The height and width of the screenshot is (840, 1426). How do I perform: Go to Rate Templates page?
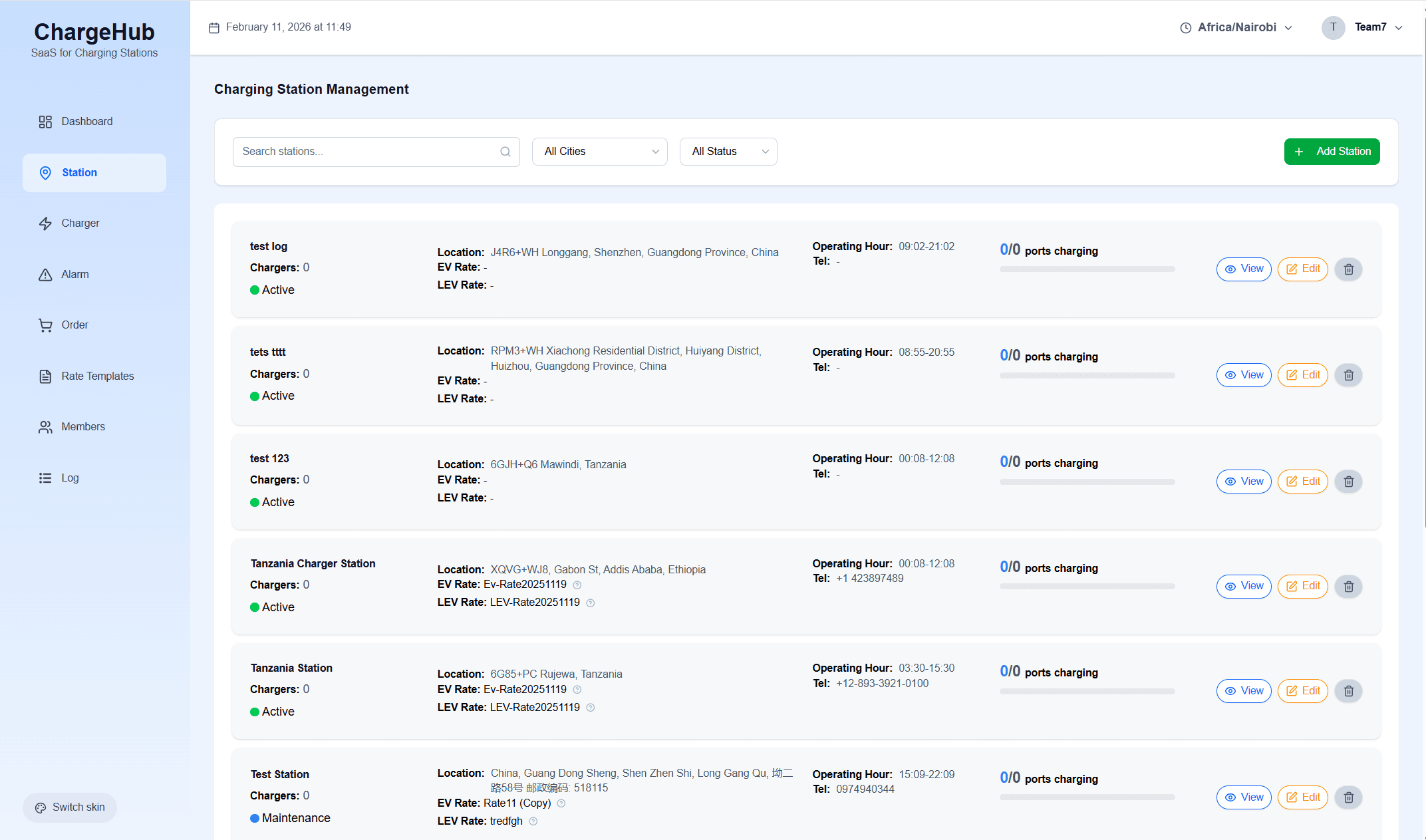tap(97, 376)
